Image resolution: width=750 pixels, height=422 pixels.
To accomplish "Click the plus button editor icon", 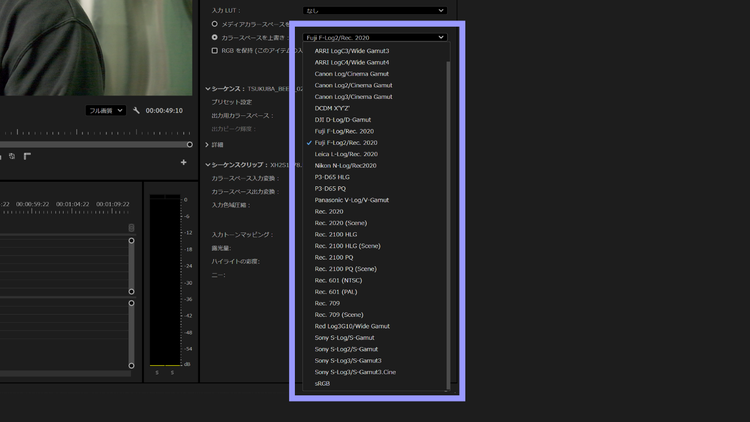I will coord(183,162).
